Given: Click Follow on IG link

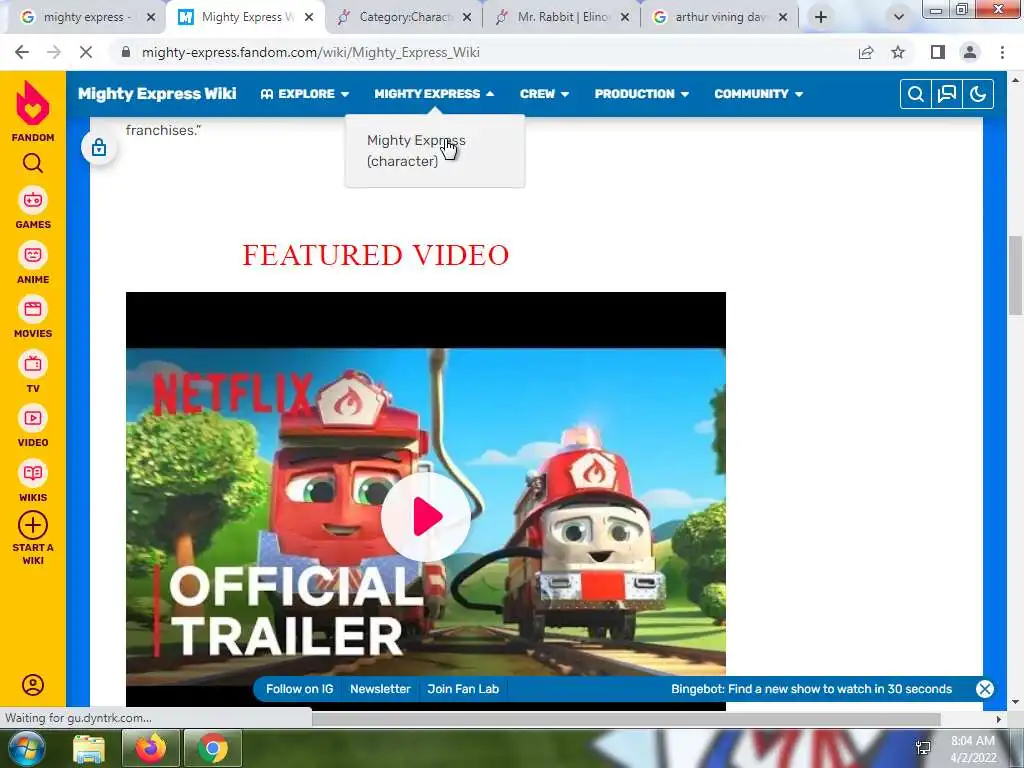Looking at the screenshot, I should coord(300,689).
